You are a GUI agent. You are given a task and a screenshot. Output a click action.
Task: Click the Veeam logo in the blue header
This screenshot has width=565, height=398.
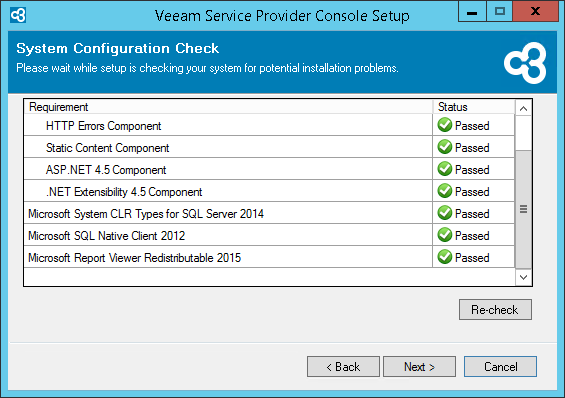tap(525, 63)
